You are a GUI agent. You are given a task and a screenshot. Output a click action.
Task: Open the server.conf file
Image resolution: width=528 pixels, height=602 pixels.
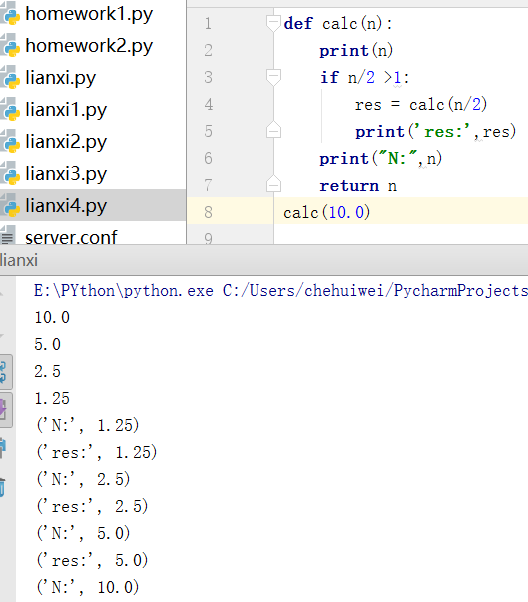point(71,237)
